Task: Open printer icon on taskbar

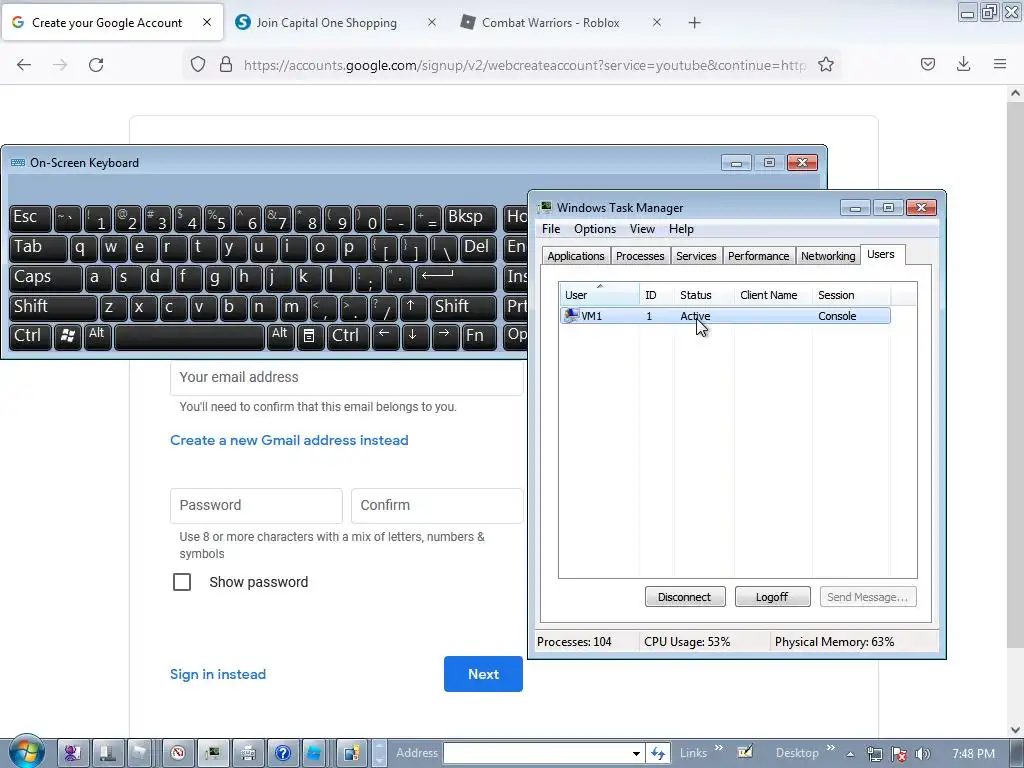Action: point(248,753)
